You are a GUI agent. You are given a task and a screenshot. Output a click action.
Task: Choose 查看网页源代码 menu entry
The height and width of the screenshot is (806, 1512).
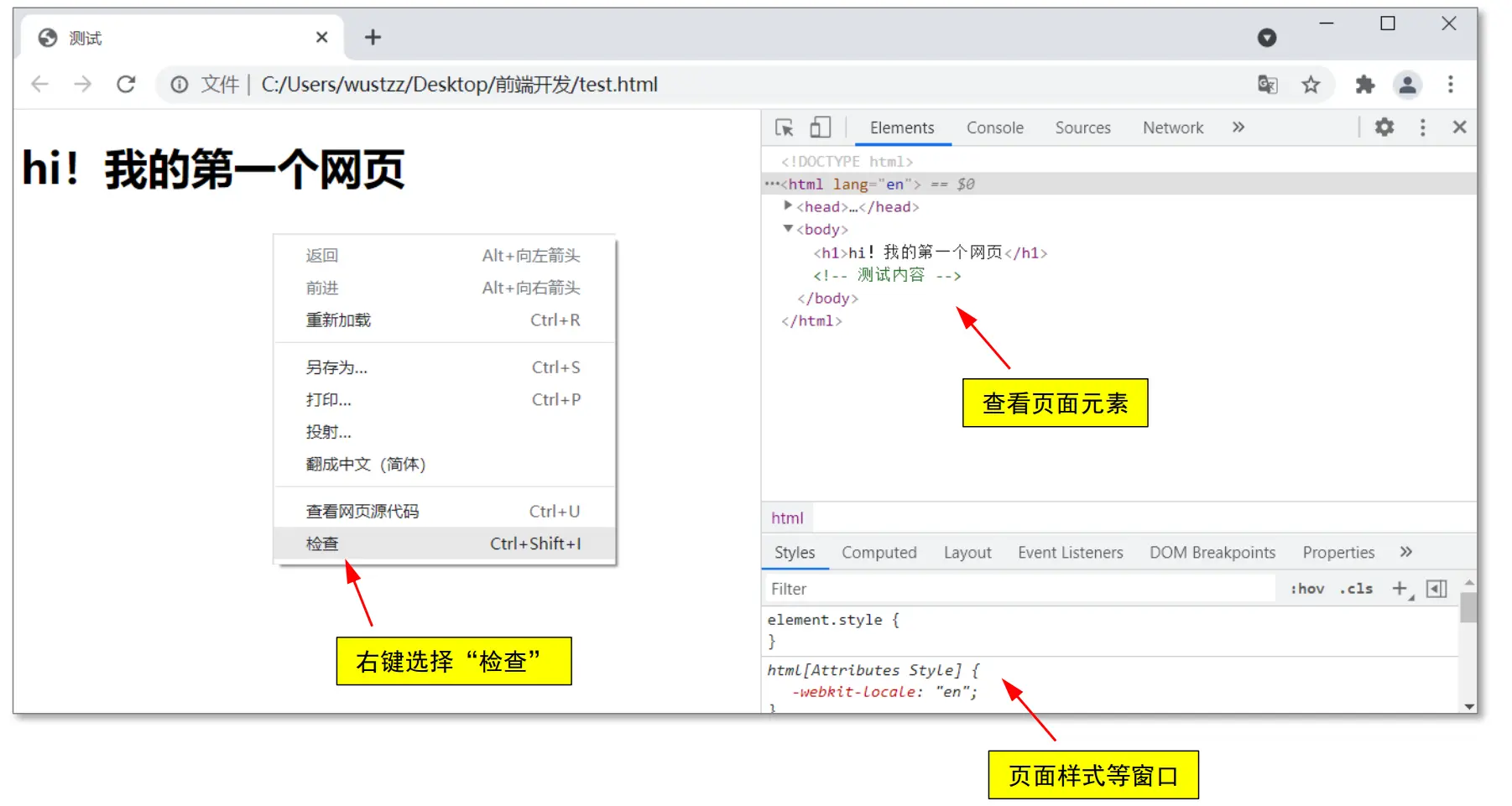[444, 511]
